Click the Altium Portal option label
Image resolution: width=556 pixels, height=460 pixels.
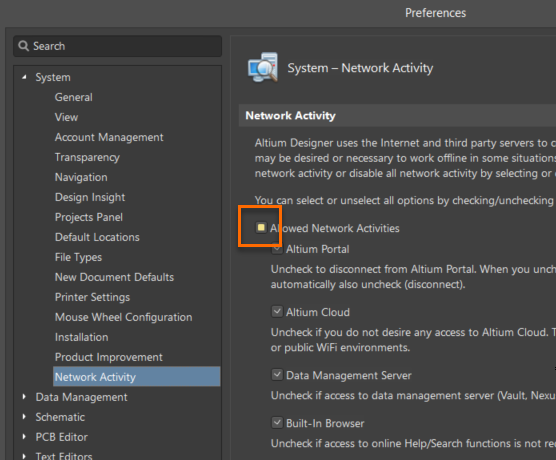[x=318, y=249]
